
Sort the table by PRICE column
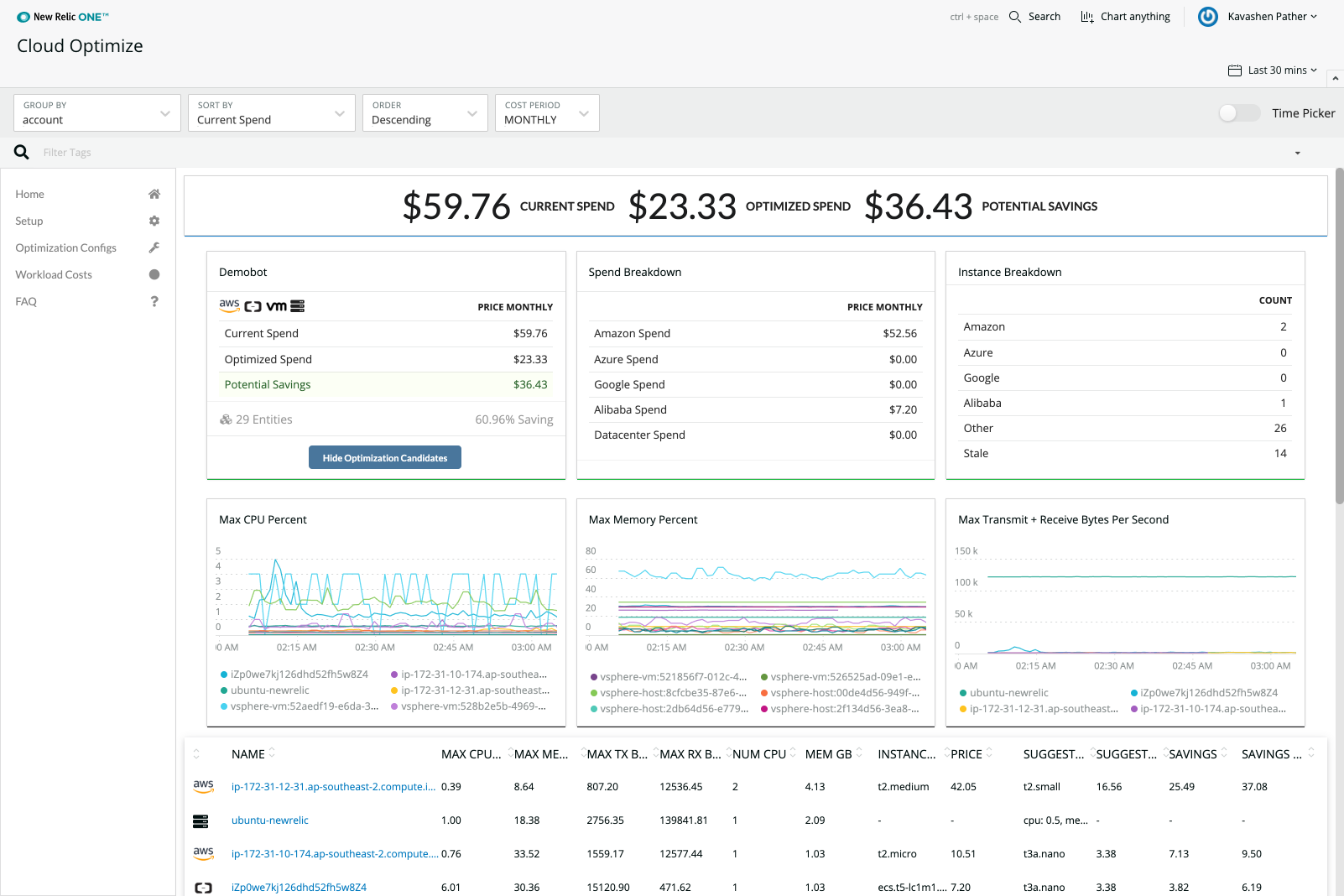[x=972, y=753]
